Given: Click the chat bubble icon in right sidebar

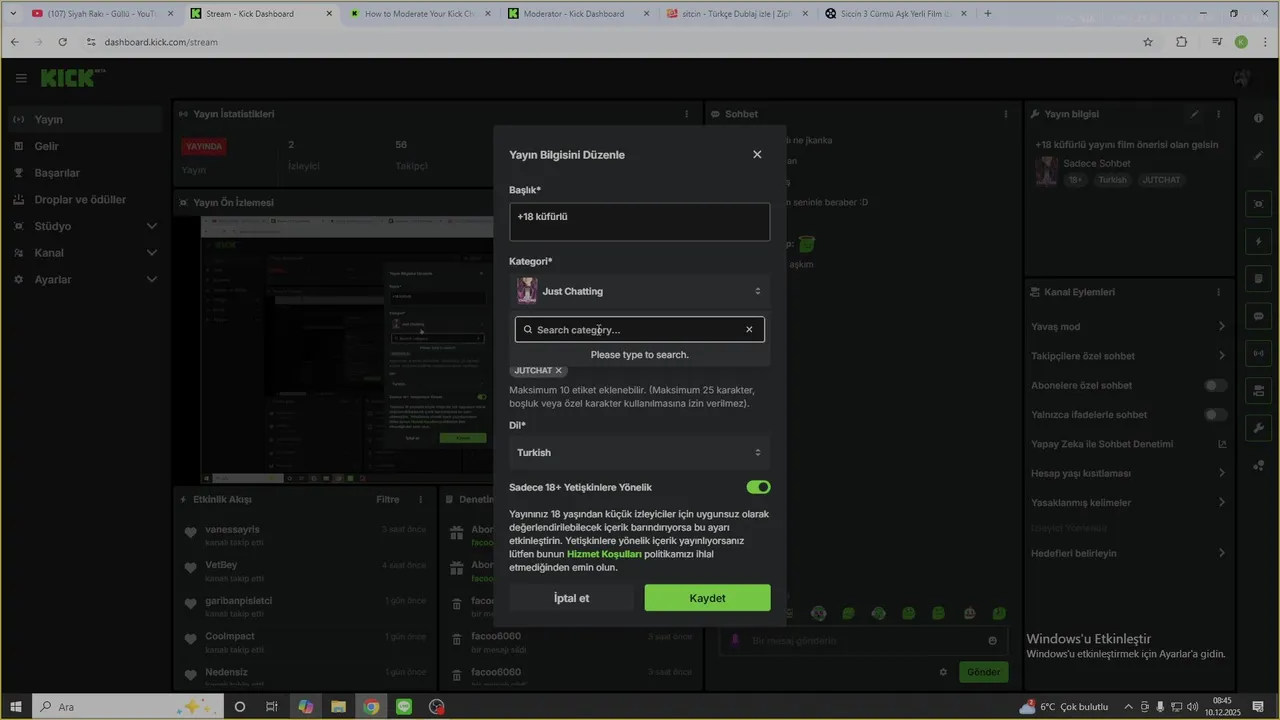Looking at the screenshot, I should pyautogui.click(x=1259, y=316).
